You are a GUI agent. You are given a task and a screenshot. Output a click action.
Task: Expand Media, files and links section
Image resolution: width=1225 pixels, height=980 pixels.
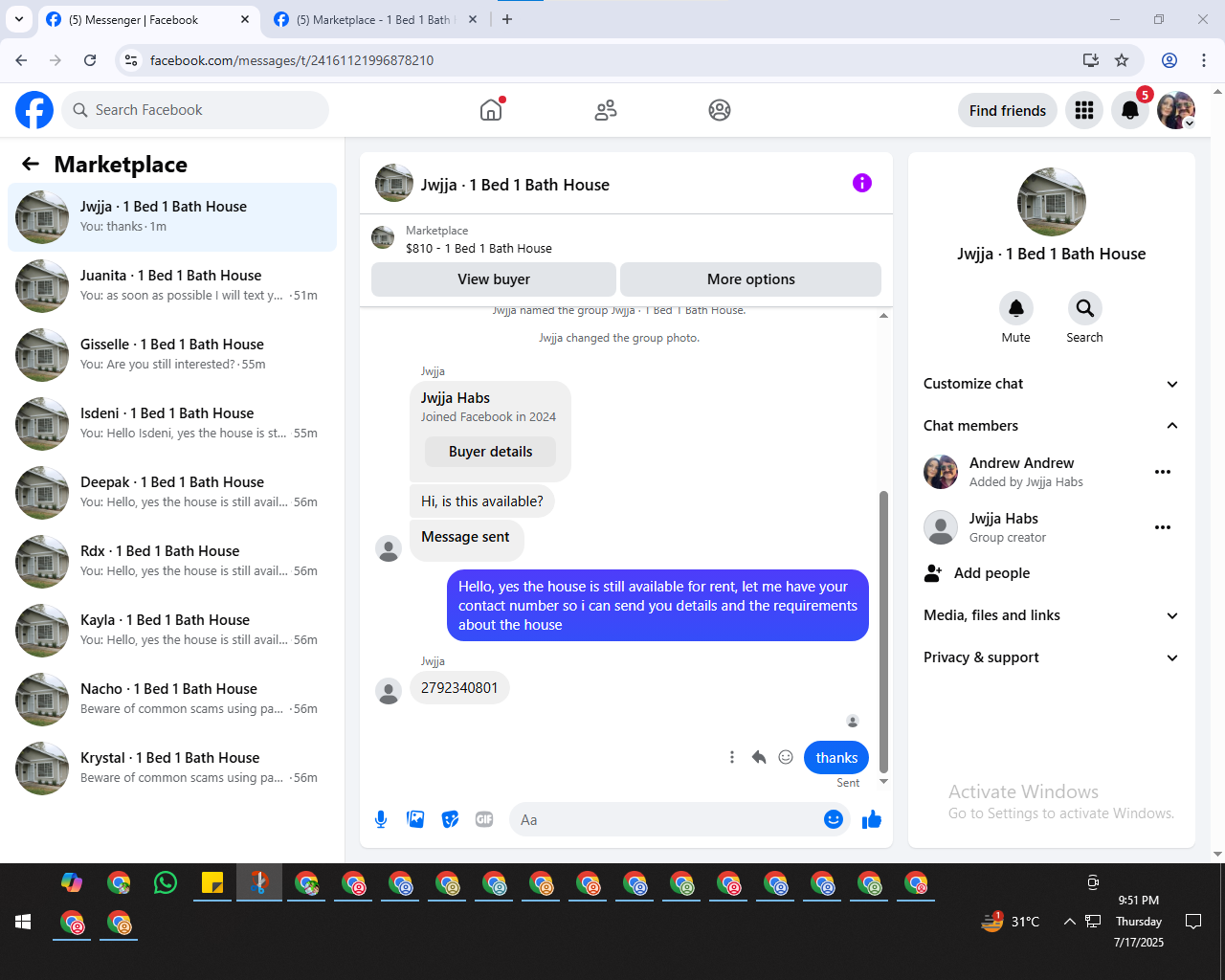(x=1051, y=615)
